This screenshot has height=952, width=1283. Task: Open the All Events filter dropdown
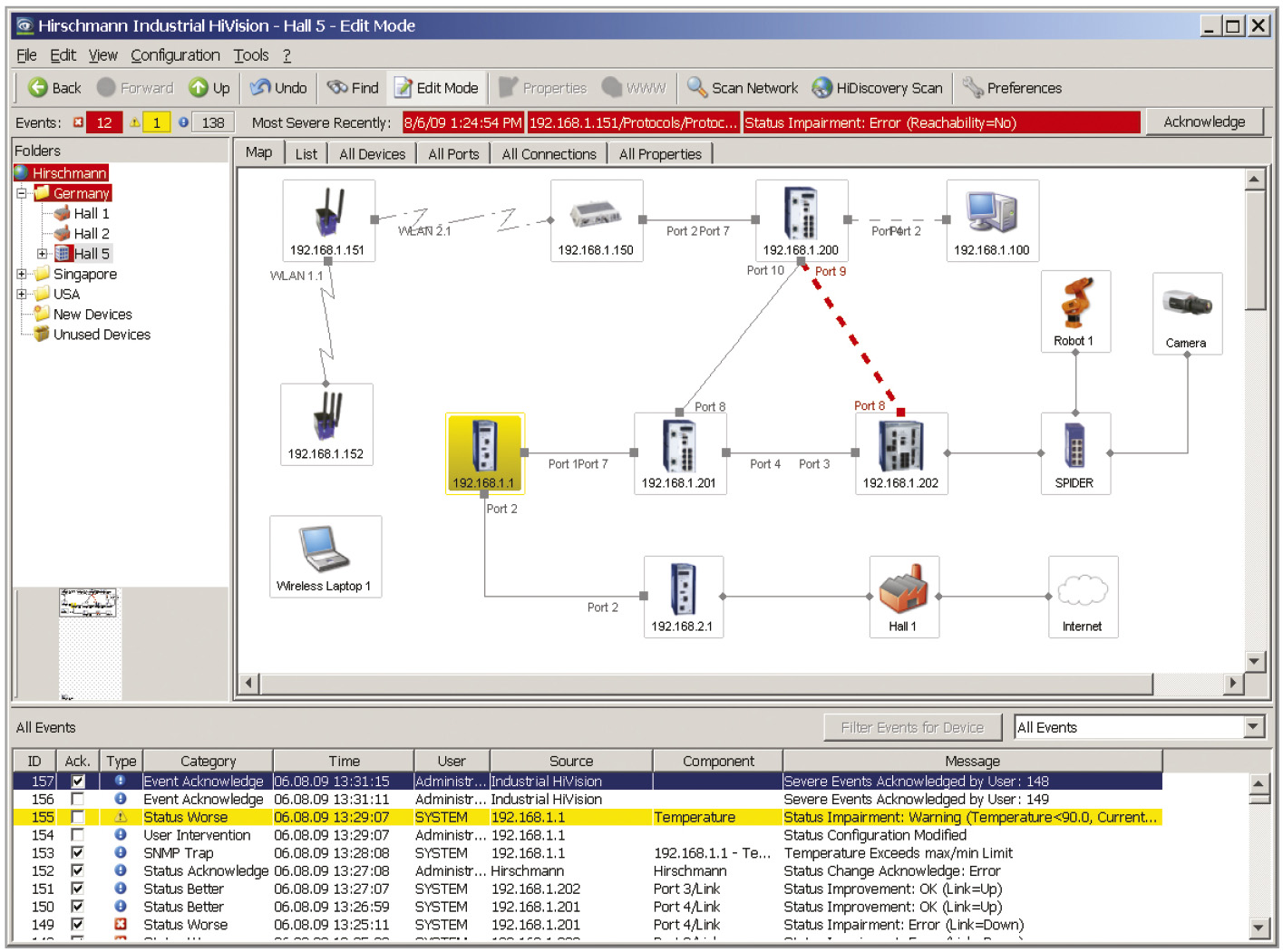pyautogui.click(x=1254, y=727)
